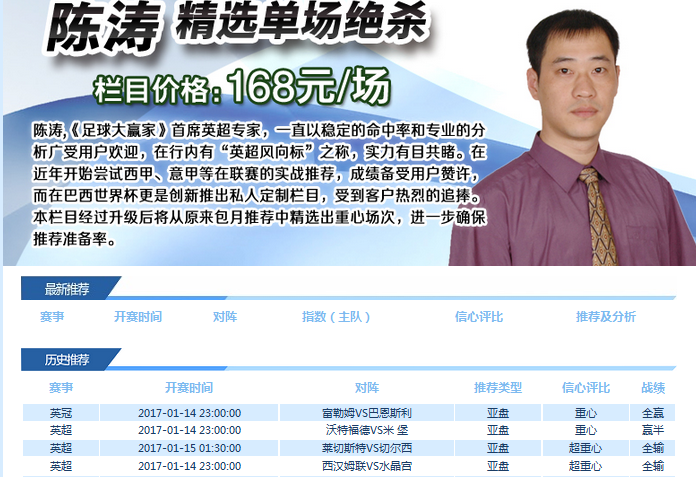Select 开赛时间 header in the 最新推荐 table
This screenshot has height=477, width=696.
[x=138, y=316]
